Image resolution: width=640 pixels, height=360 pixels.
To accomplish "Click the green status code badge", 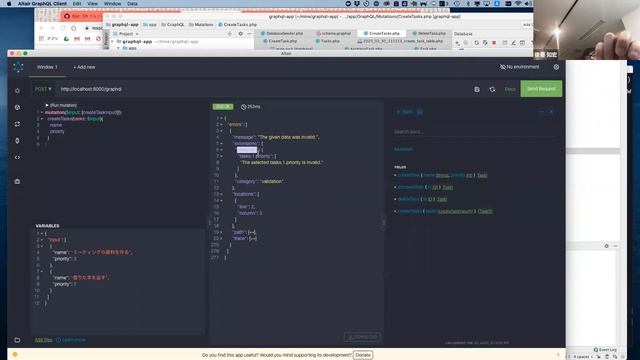I will click(223, 107).
